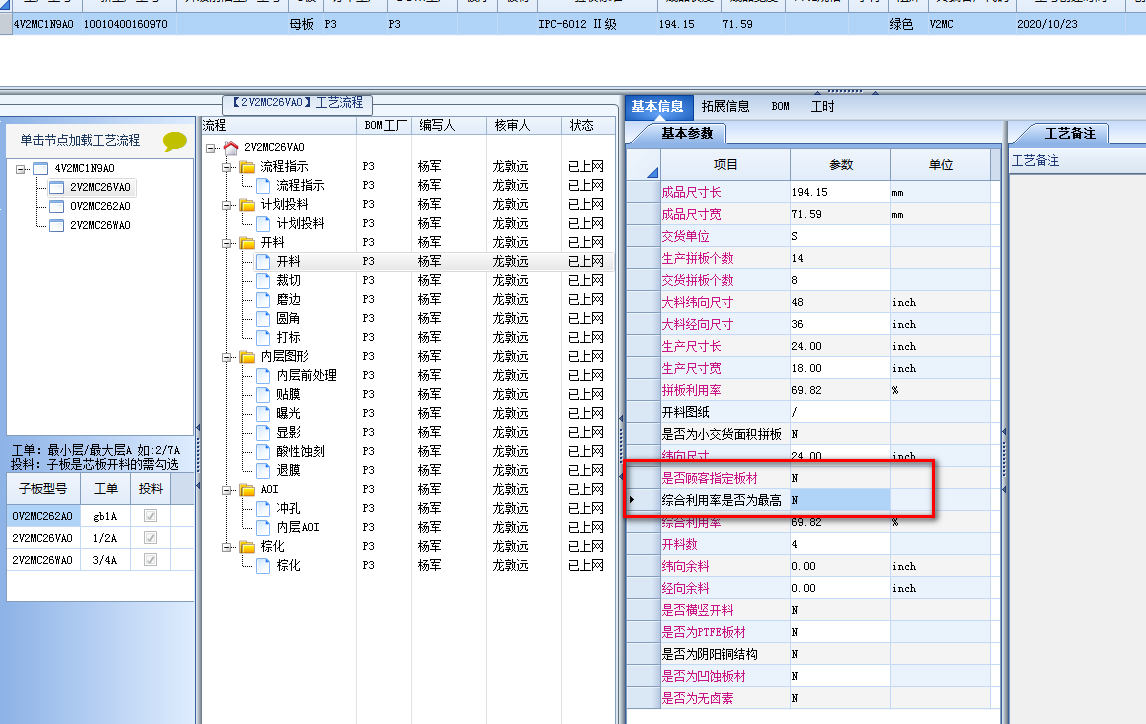The width and height of the screenshot is (1146, 724).
Task: Select the 基本参数 sub-tab
Action: point(687,134)
